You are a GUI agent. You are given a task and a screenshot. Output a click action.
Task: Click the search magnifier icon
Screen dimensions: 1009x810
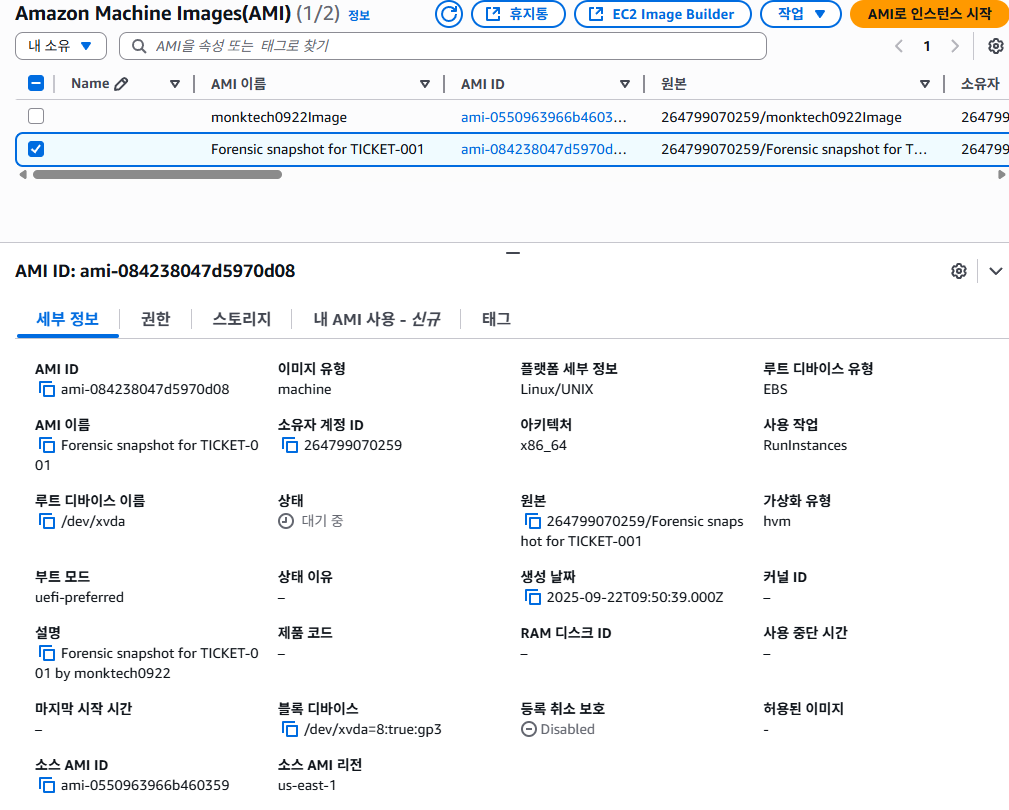(138, 46)
